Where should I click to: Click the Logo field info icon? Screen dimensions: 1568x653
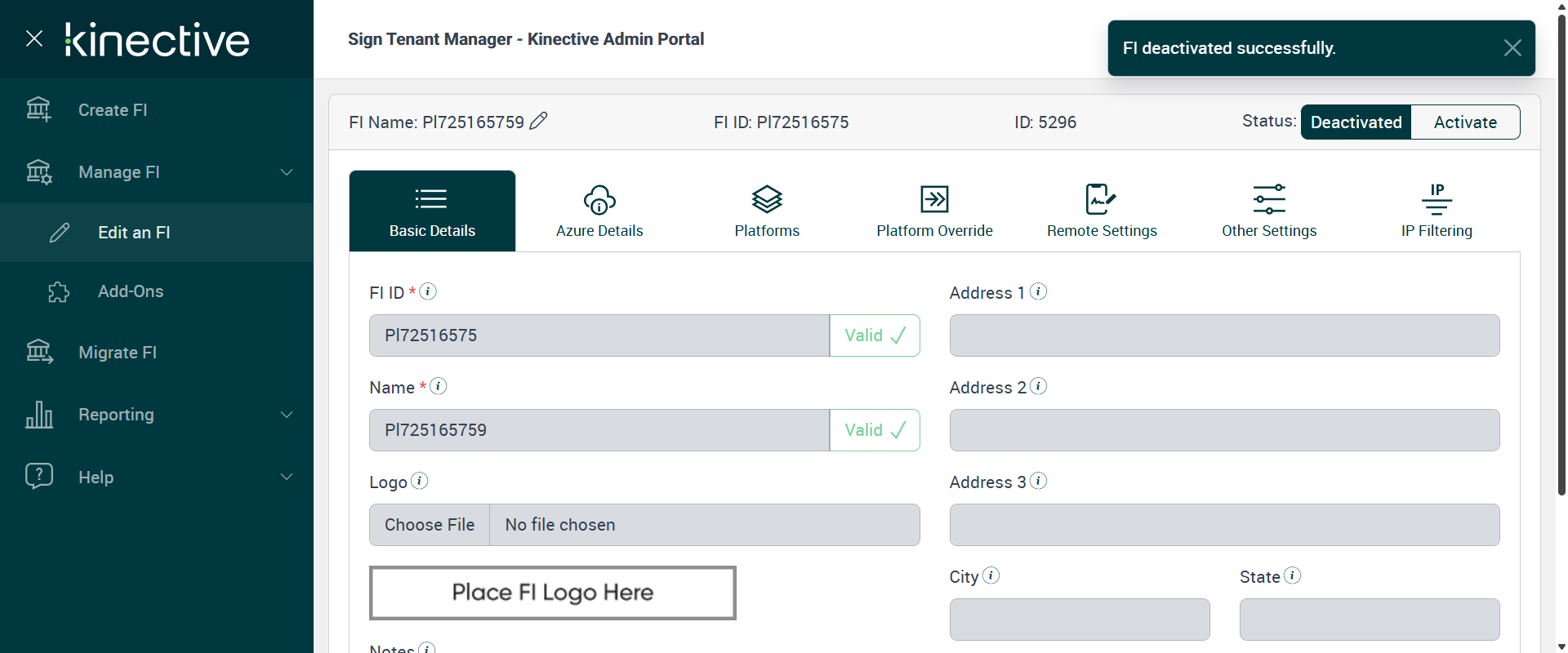tap(419, 481)
